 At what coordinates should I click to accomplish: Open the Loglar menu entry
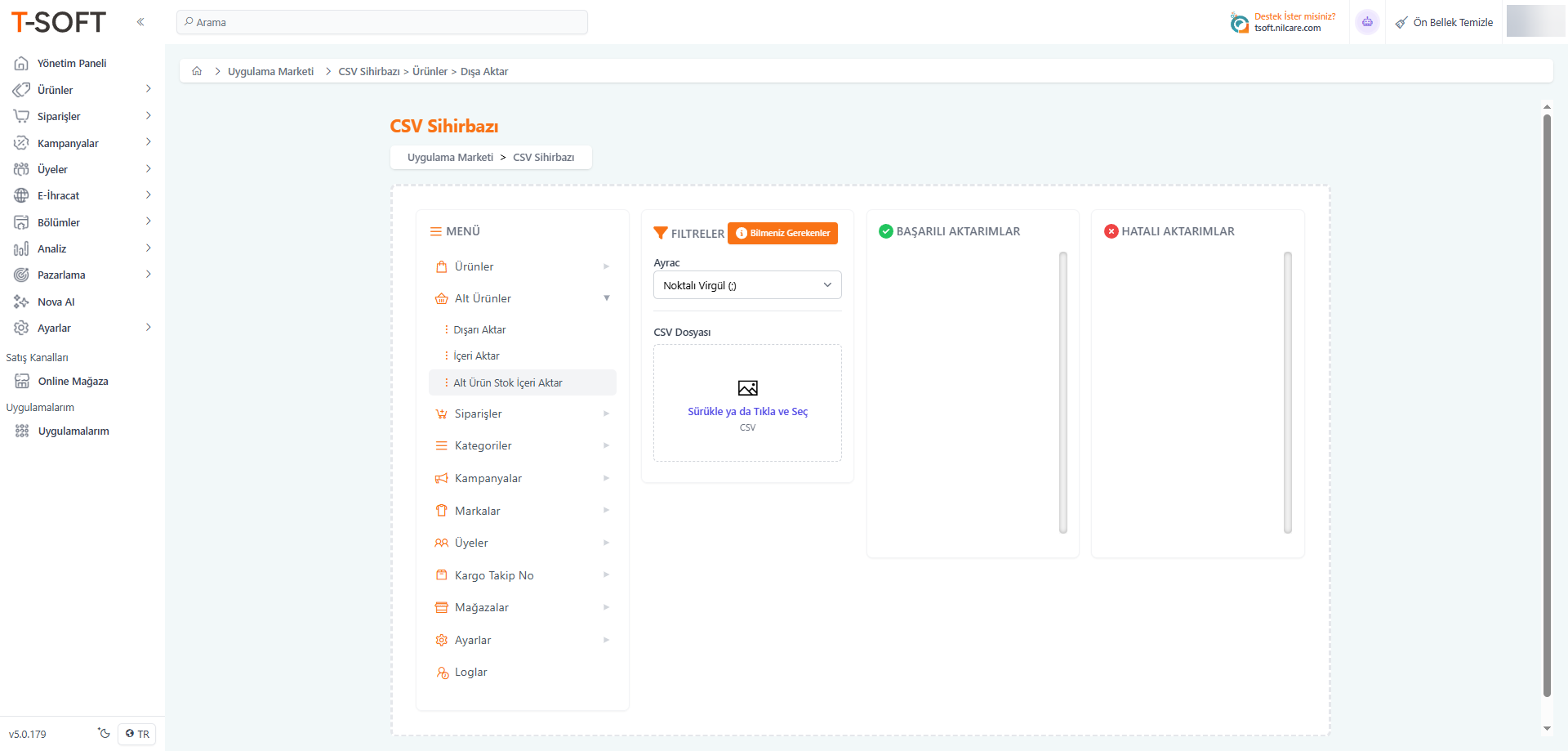pos(470,672)
